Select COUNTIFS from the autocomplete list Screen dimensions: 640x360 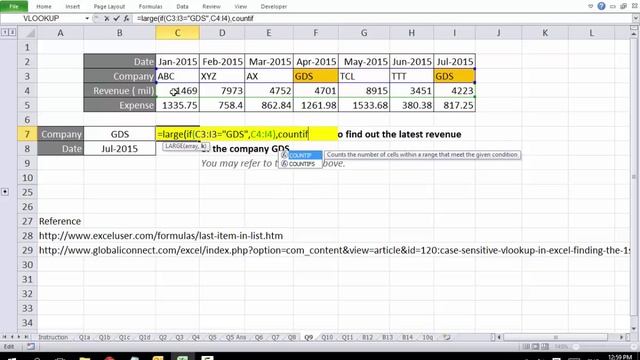(x=300, y=164)
